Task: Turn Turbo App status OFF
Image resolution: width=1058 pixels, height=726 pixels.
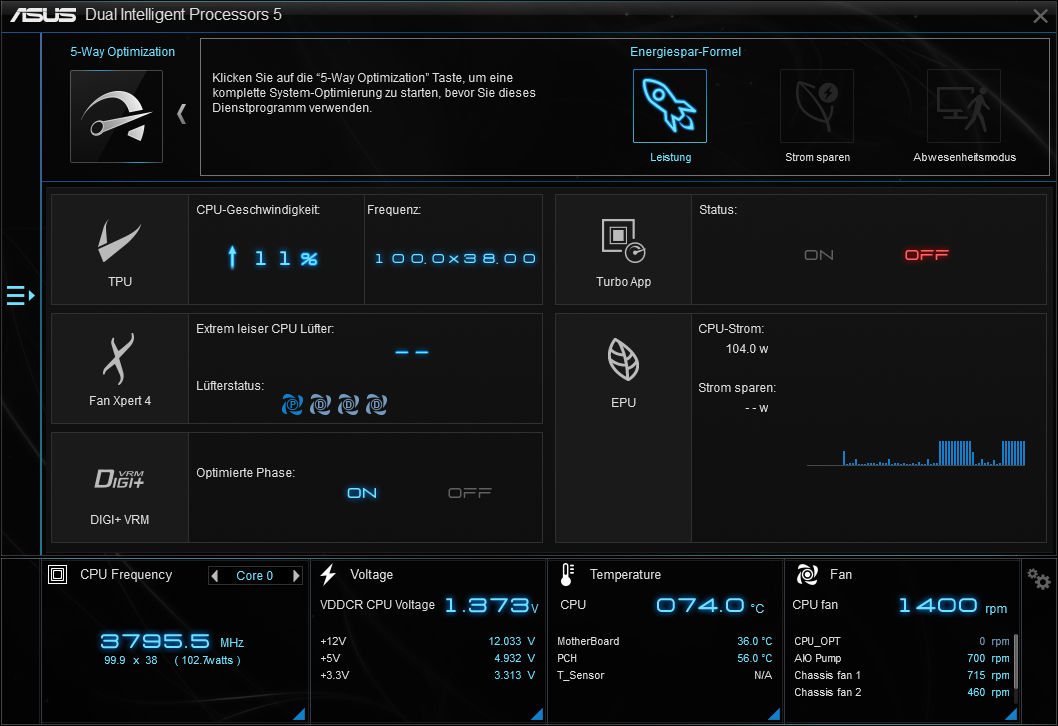Action: pos(926,255)
